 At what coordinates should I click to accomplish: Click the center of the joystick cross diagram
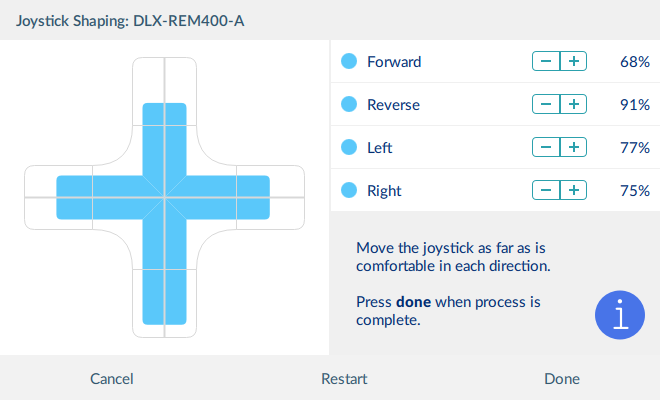[165, 197]
